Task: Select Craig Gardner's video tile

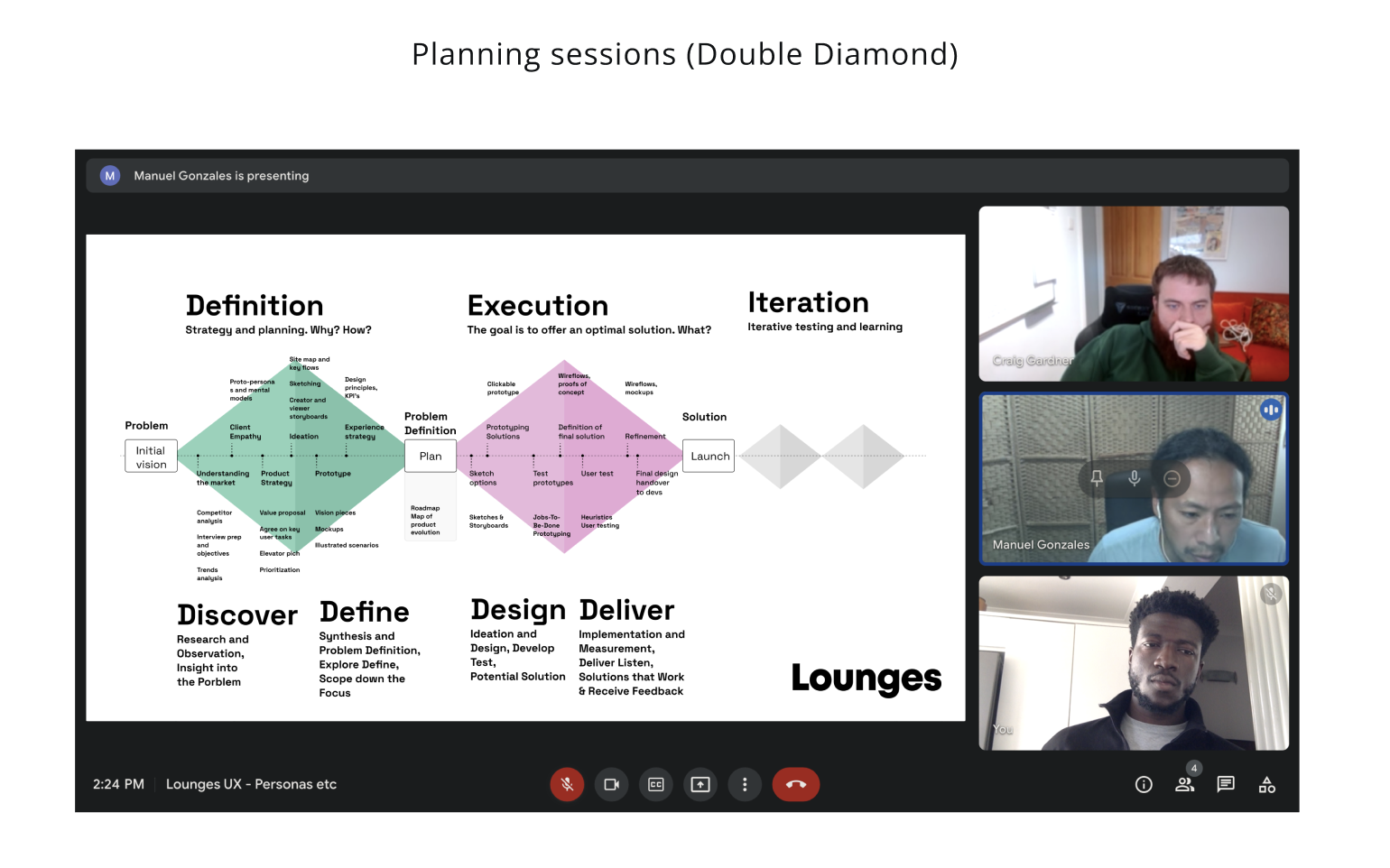Action: click(x=1134, y=293)
